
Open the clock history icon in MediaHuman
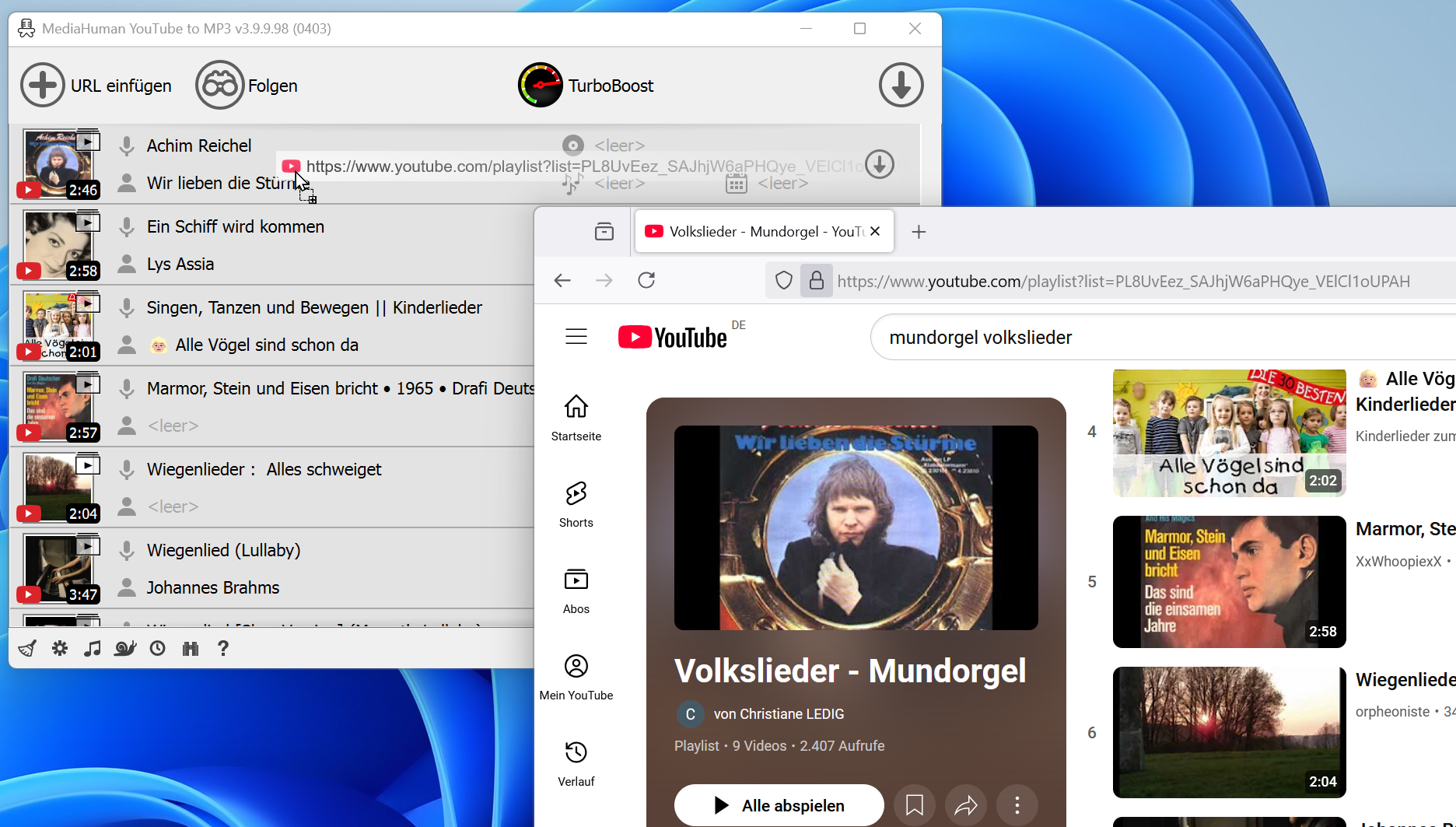pyautogui.click(x=158, y=648)
